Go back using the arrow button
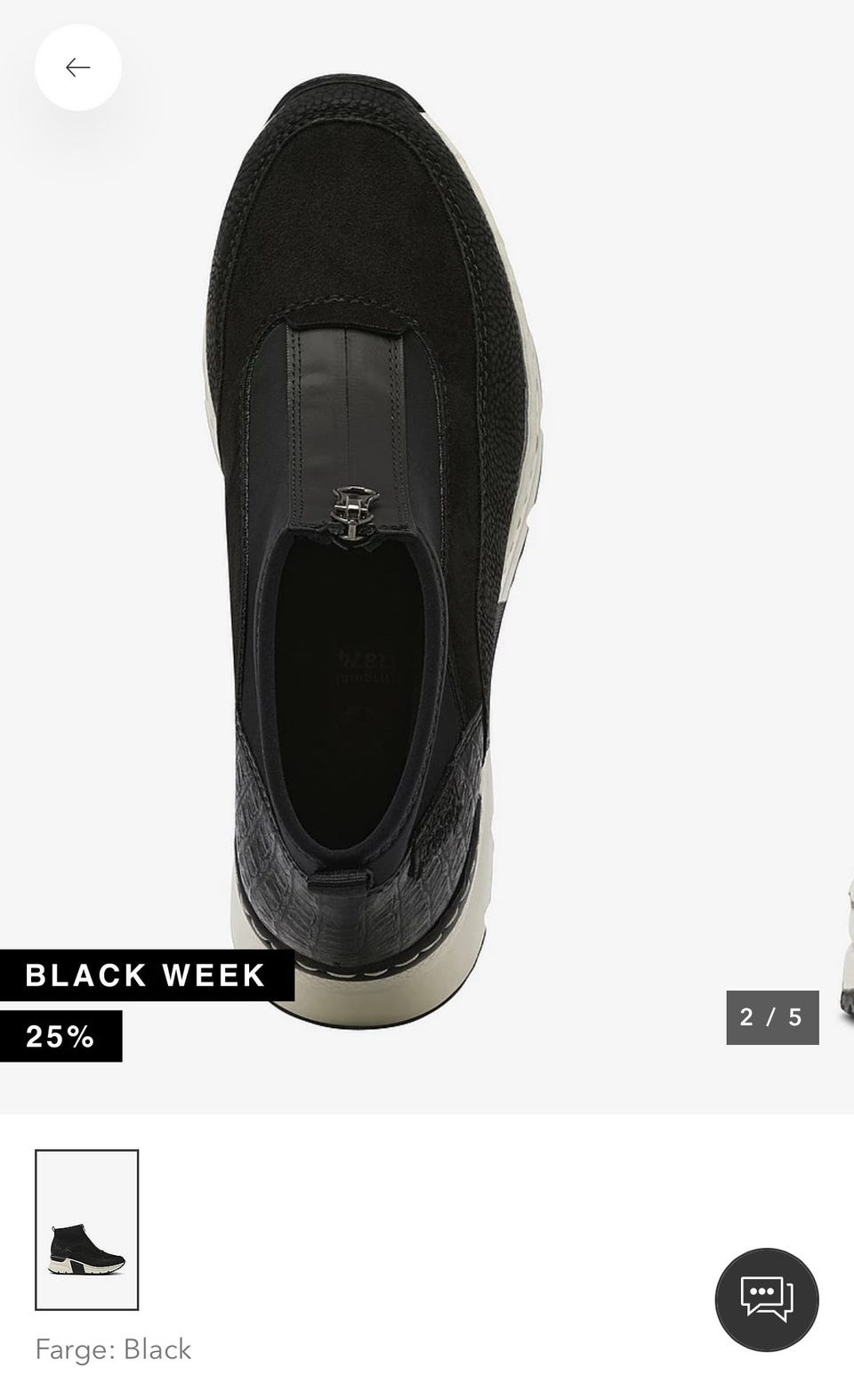 [78, 68]
